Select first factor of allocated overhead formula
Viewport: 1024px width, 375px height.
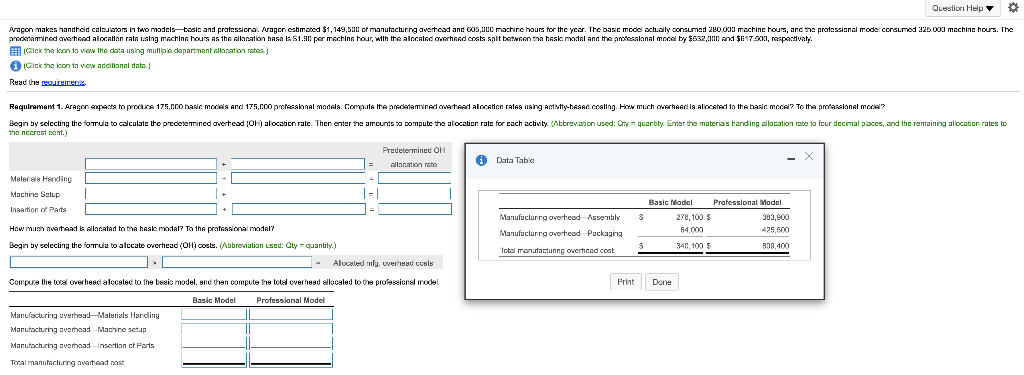pos(79,262)
